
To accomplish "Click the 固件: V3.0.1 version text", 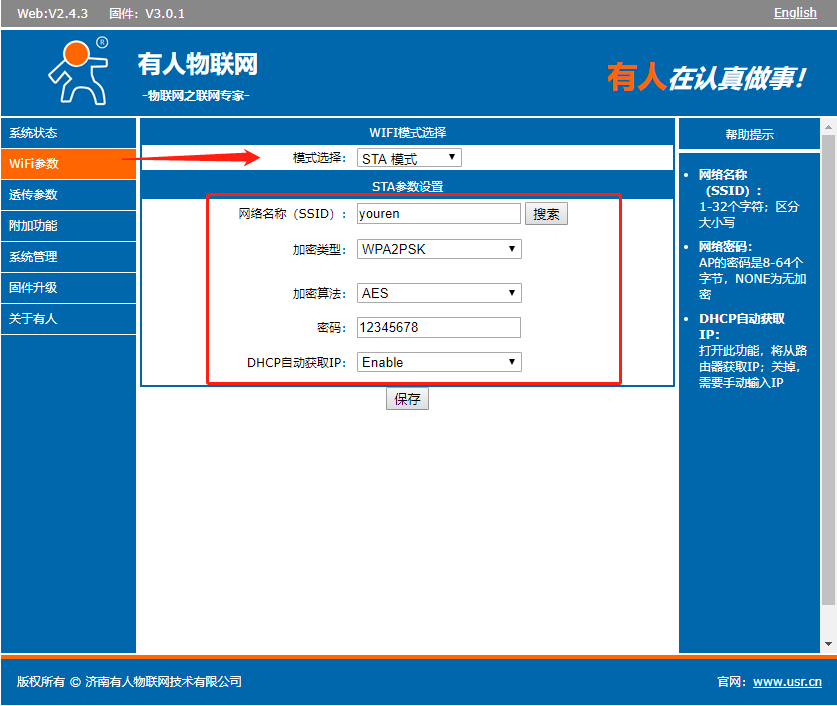I will click(147, 13).
